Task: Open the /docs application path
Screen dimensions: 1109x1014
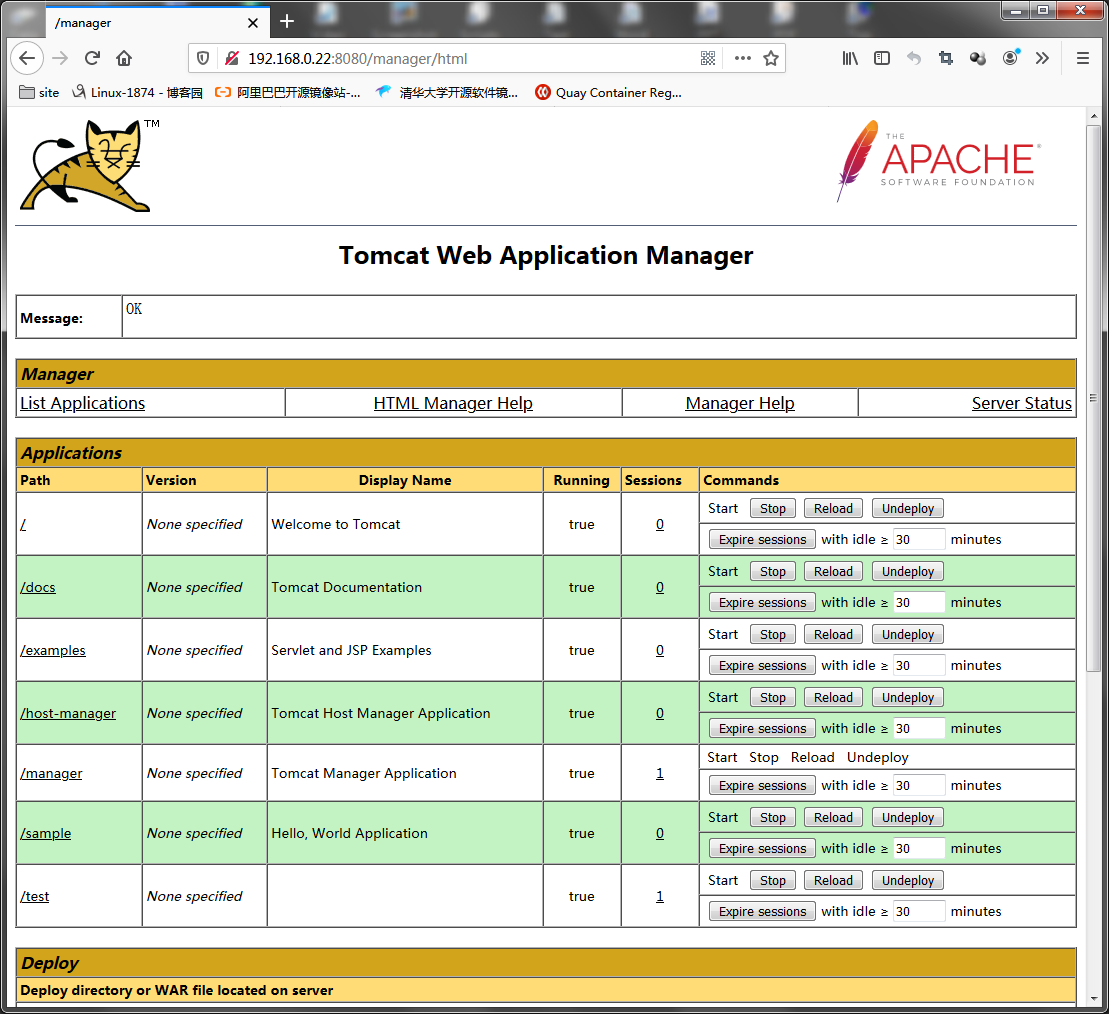Action: click(x=38, y=587)
